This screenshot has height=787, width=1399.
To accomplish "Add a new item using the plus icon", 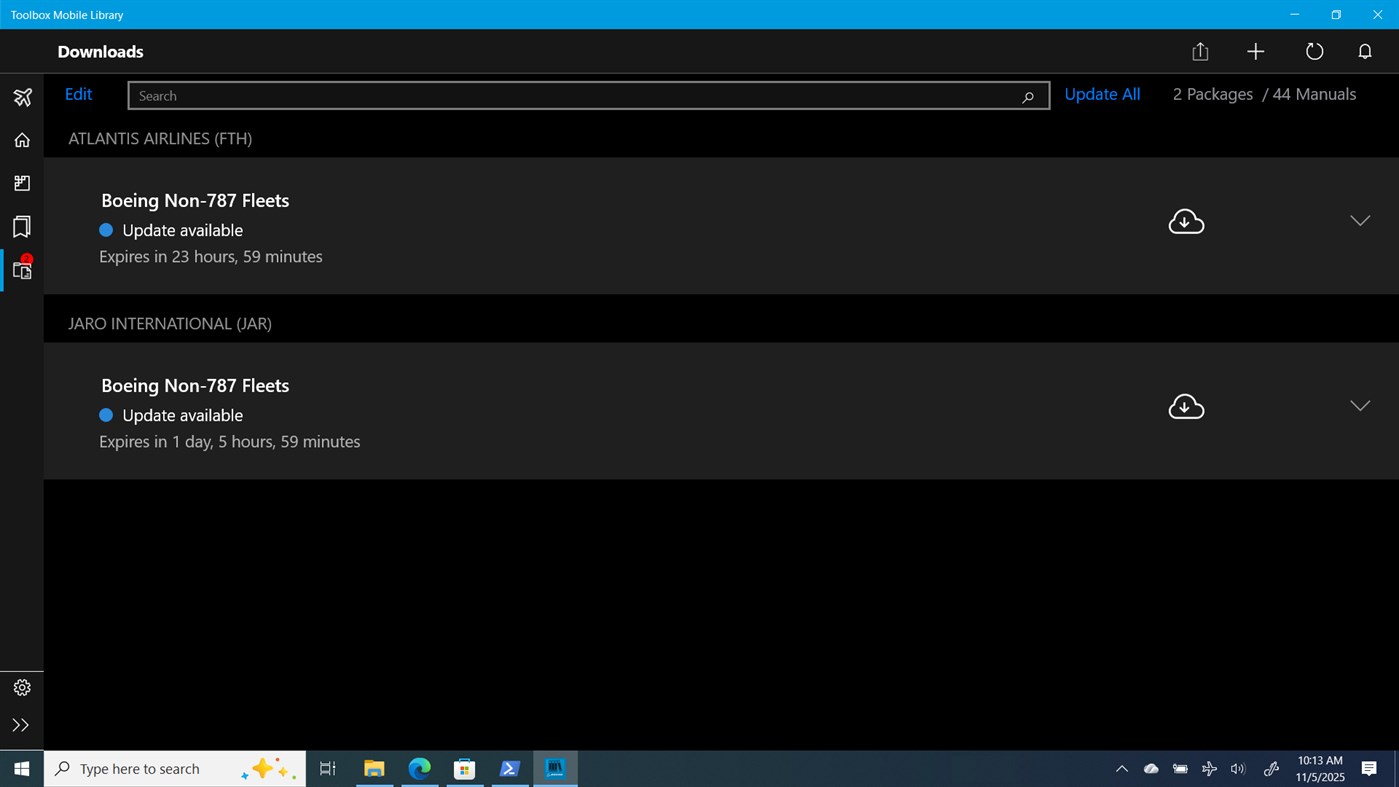I will pos(1255,51).
